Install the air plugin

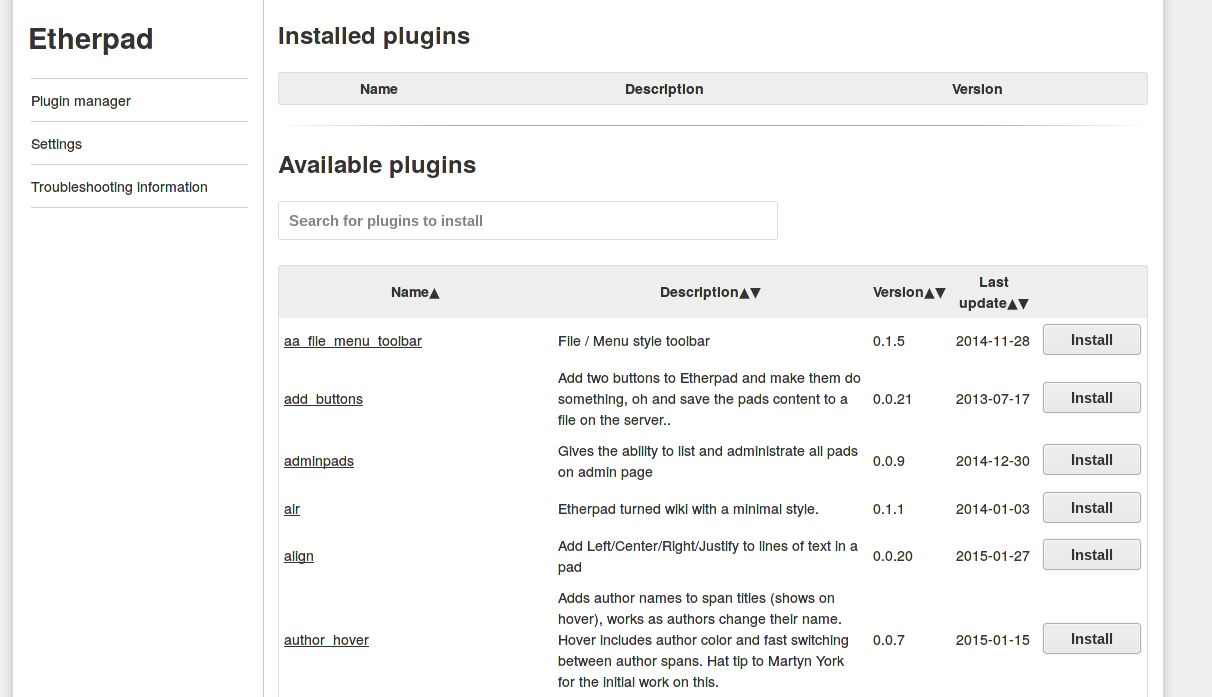click(1091, 508)
